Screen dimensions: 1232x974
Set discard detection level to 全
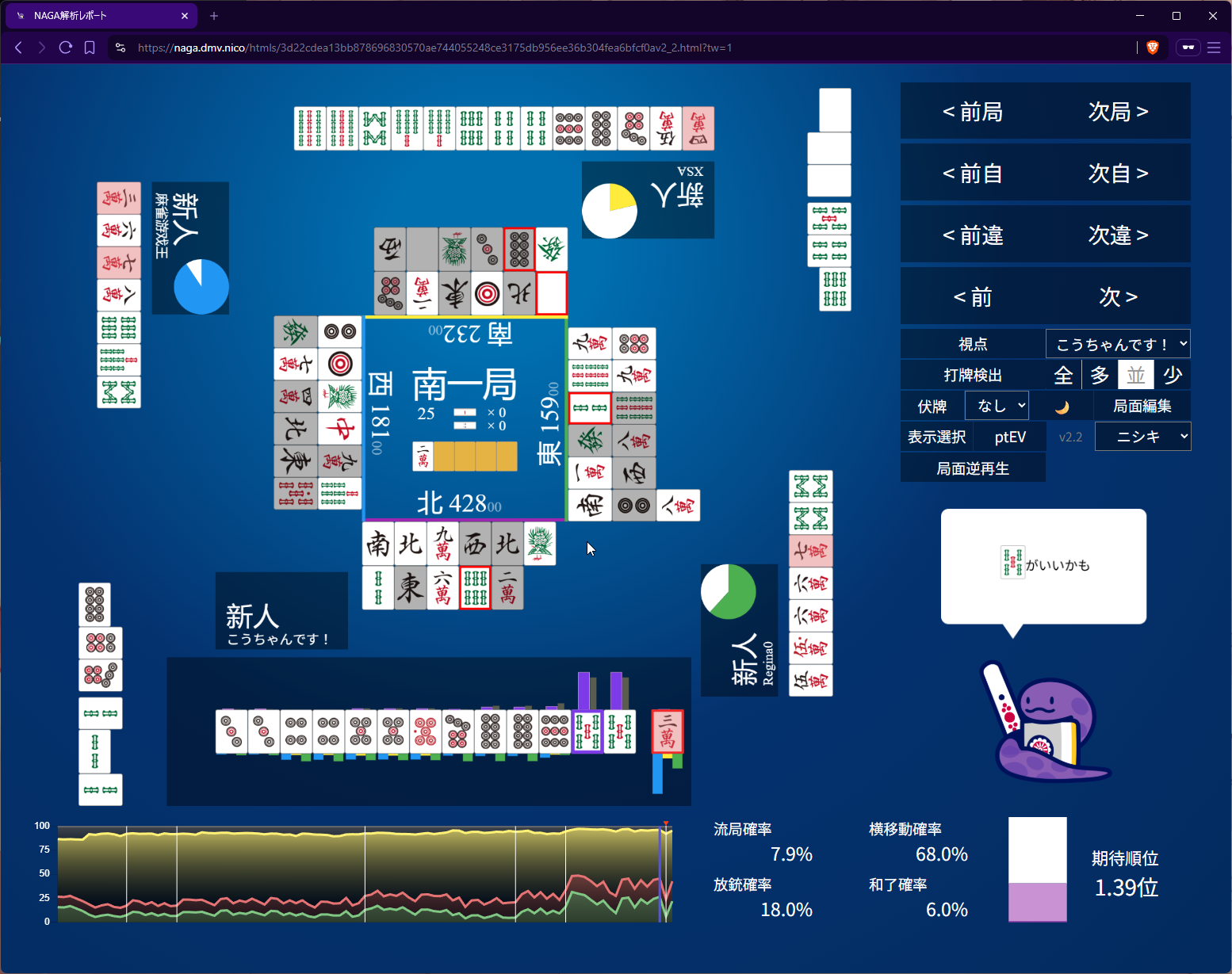pos(1063,375)
